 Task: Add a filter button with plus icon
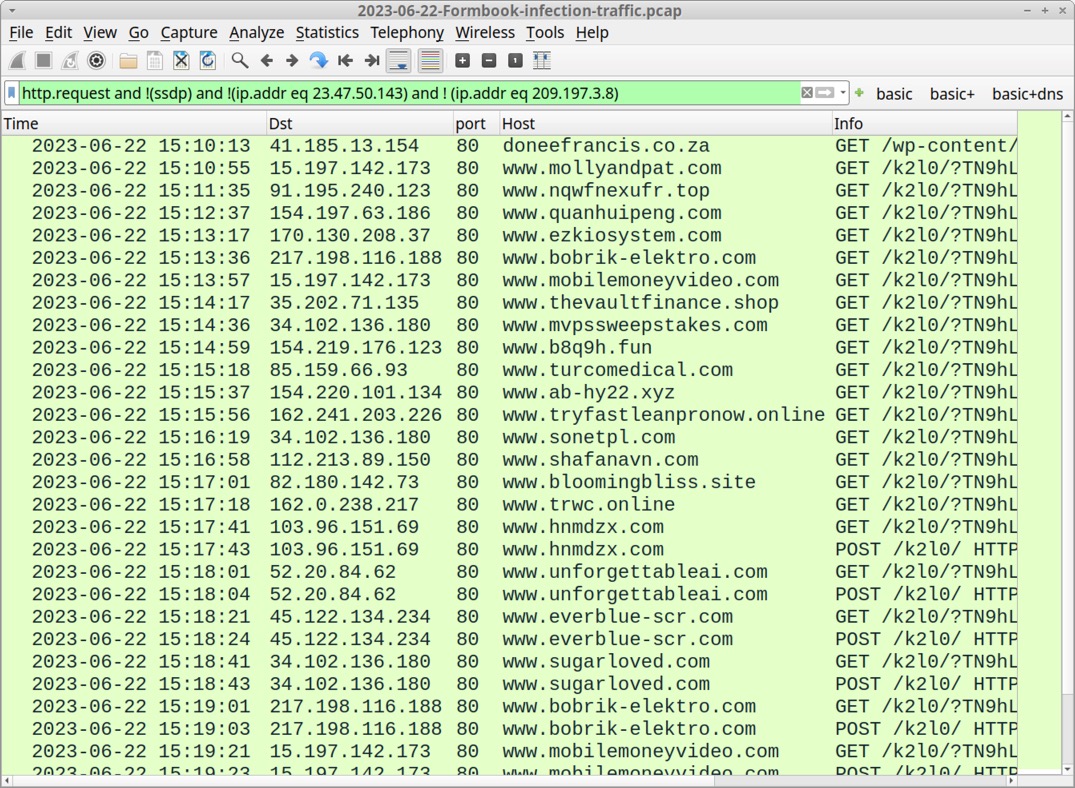coord(859,93)
